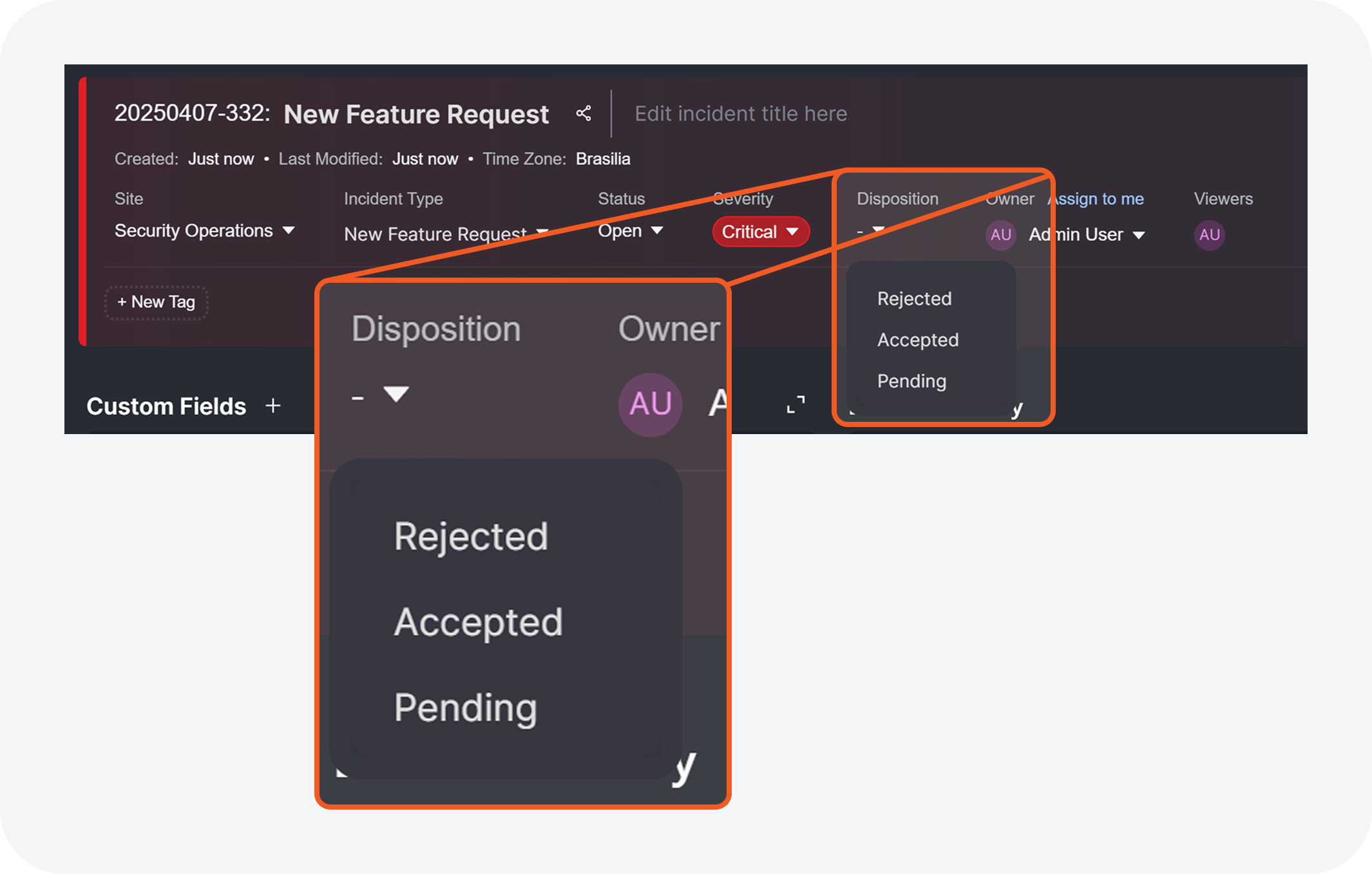
Task: Choose Accepted from Disposition menu
Action: point(918,340)
